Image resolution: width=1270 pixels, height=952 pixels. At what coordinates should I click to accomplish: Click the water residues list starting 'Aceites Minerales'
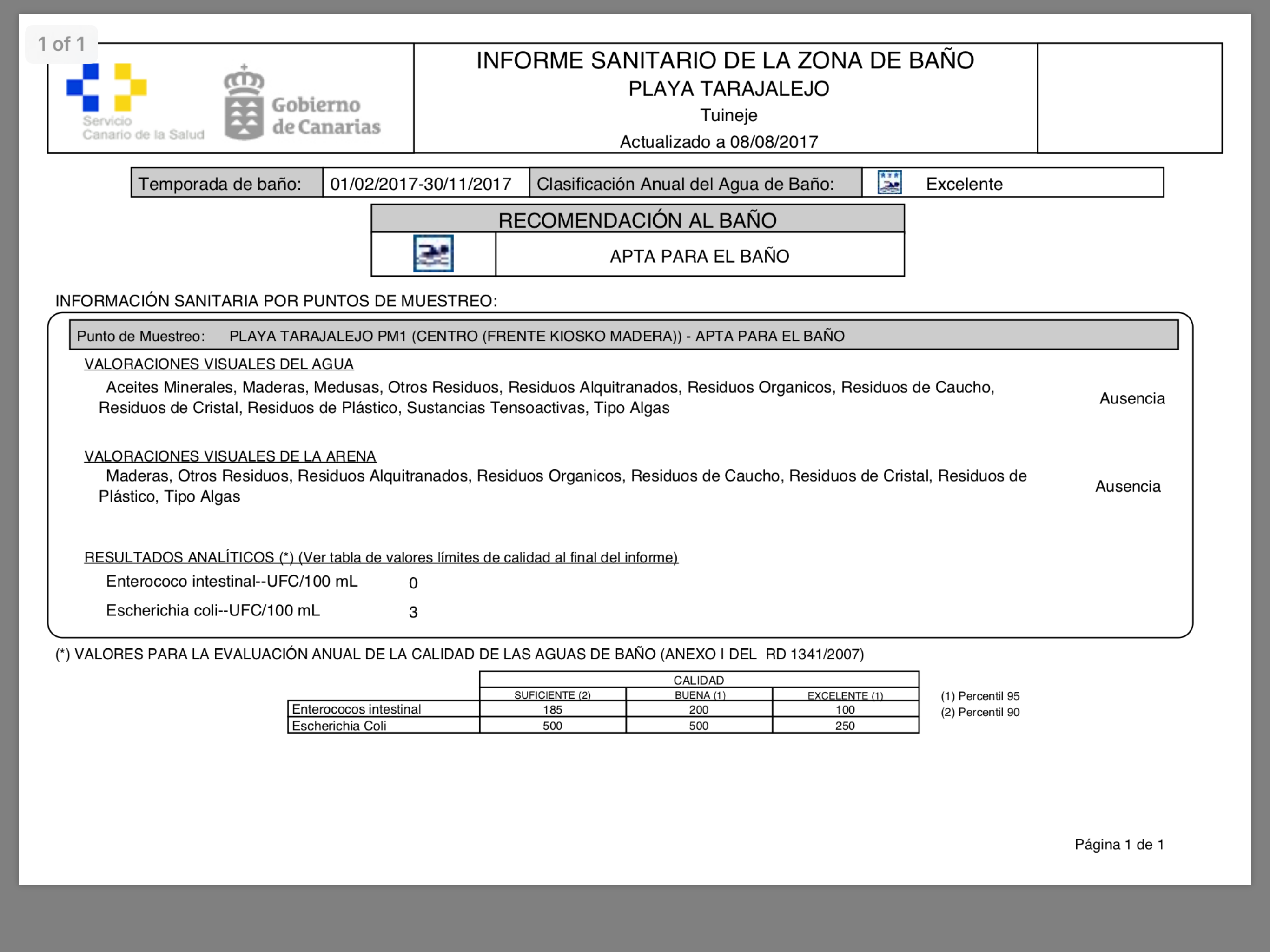(x=547, y=397)
